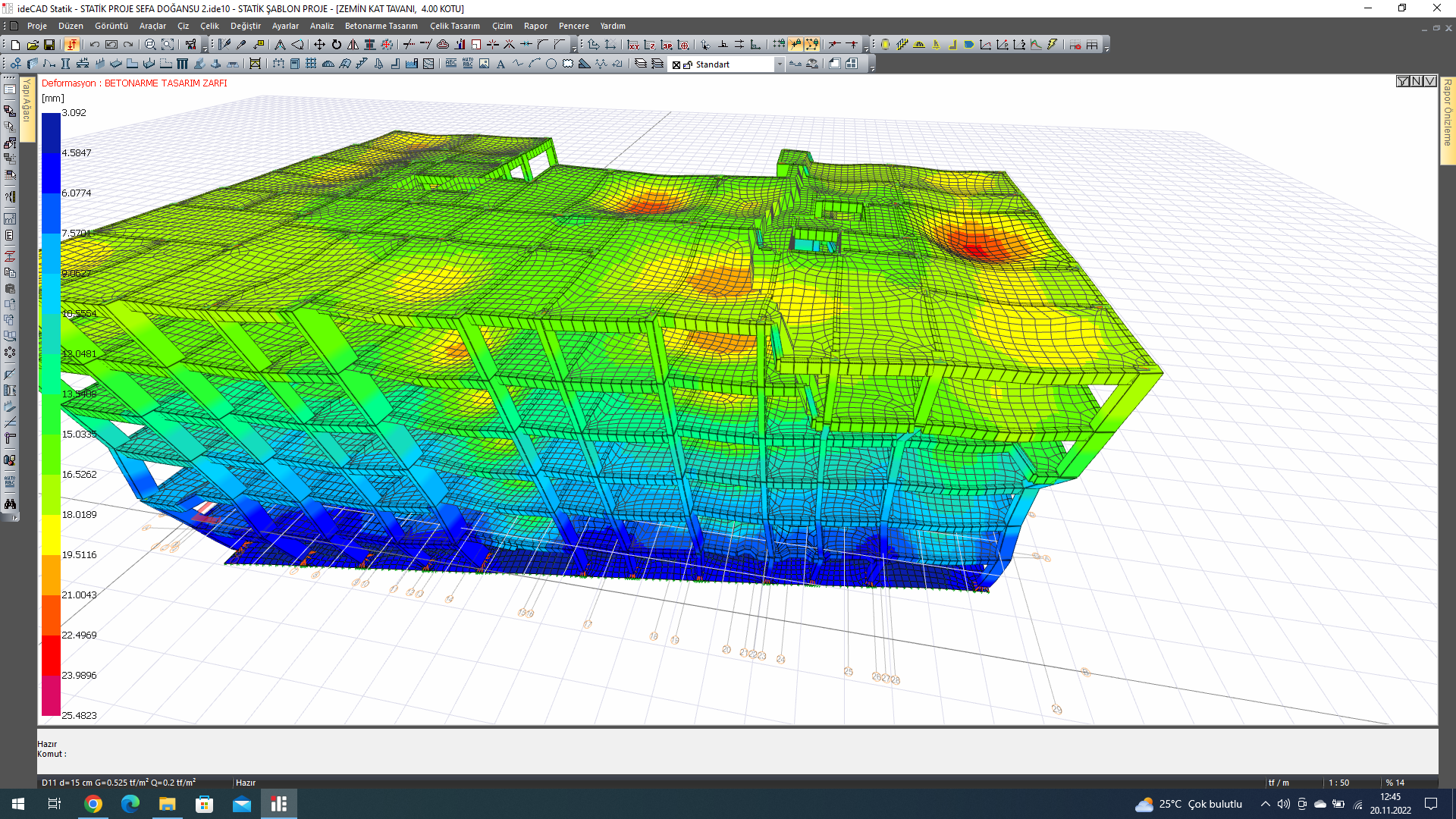1456x819 pixels.
Task: Open the Standart layer dropdown
Action: click(x=779, y=64)
